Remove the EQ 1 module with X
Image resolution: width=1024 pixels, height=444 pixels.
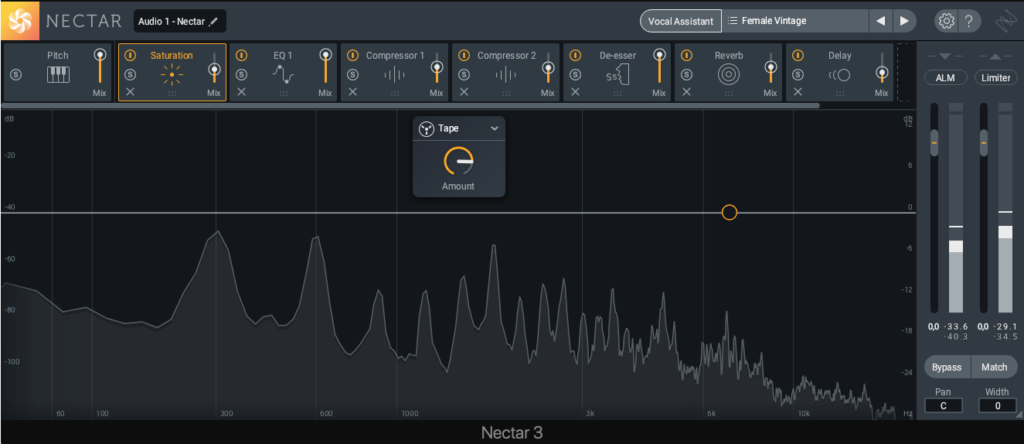[242, 92]
